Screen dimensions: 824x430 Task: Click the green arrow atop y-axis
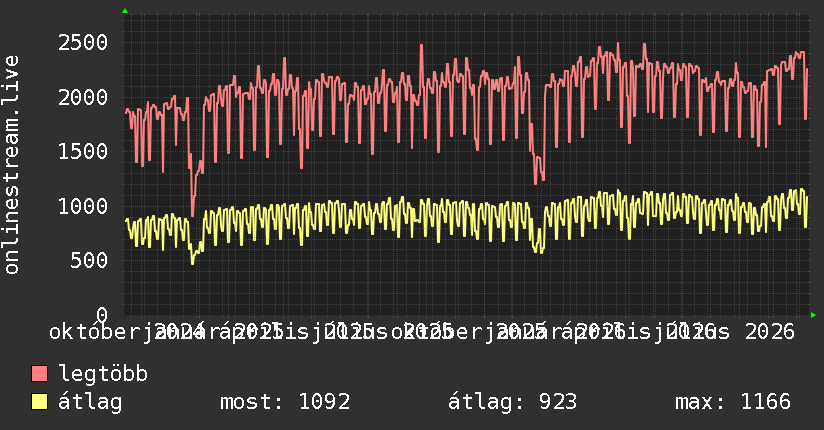(125, 11)
